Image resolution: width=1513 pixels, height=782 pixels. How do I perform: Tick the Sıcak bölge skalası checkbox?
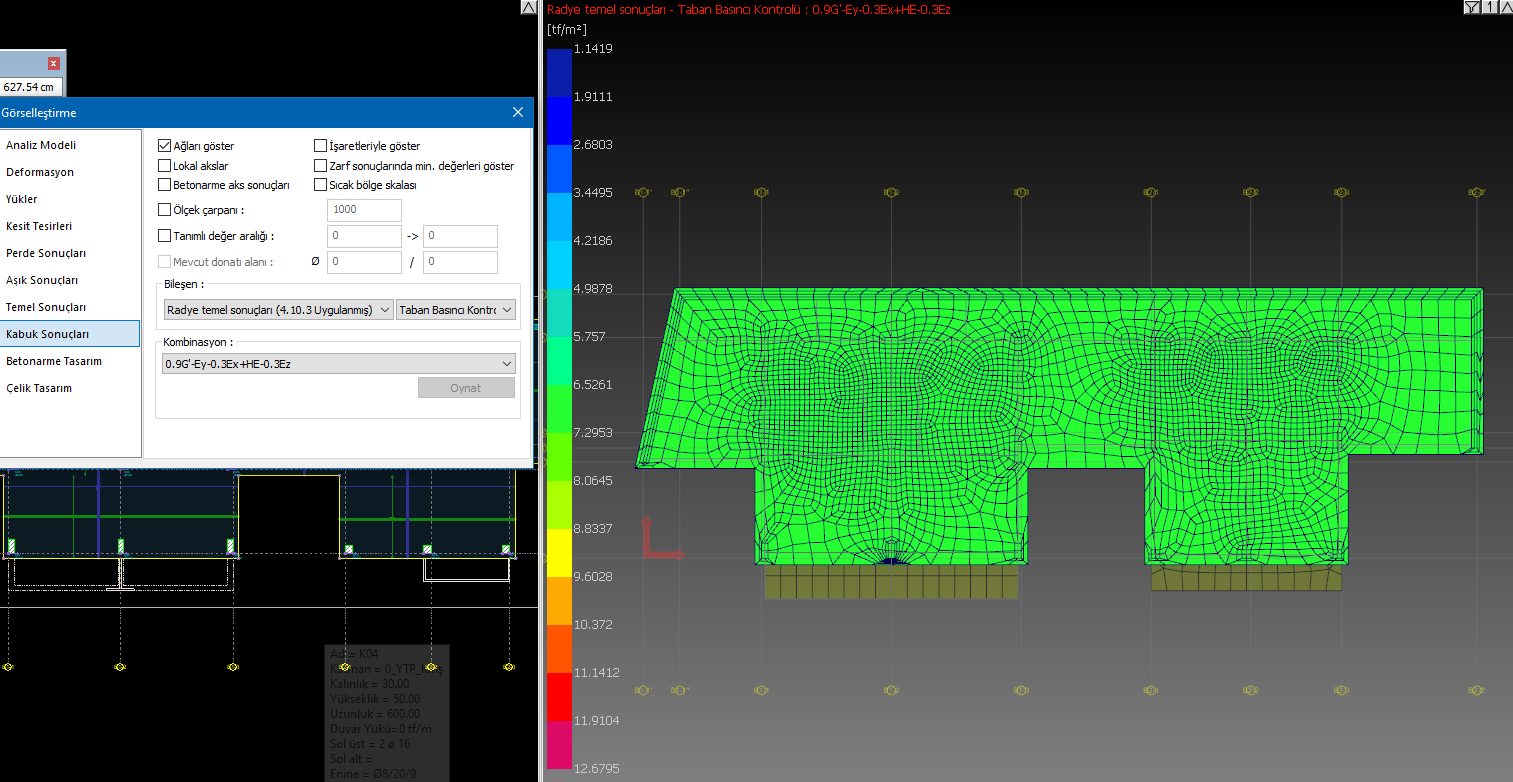[321, 185]
